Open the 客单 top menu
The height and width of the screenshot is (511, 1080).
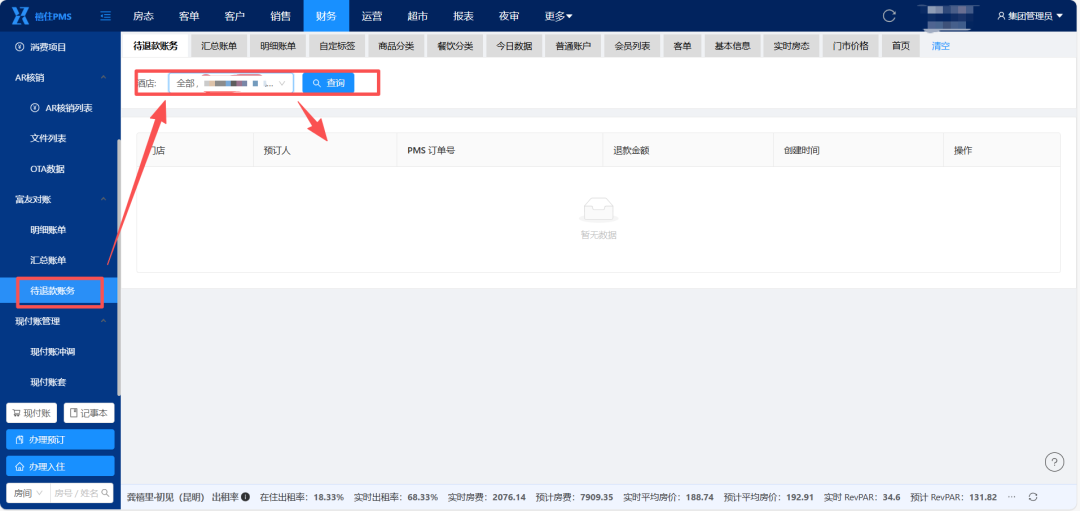pyautogui.click(x=189, y=15)
